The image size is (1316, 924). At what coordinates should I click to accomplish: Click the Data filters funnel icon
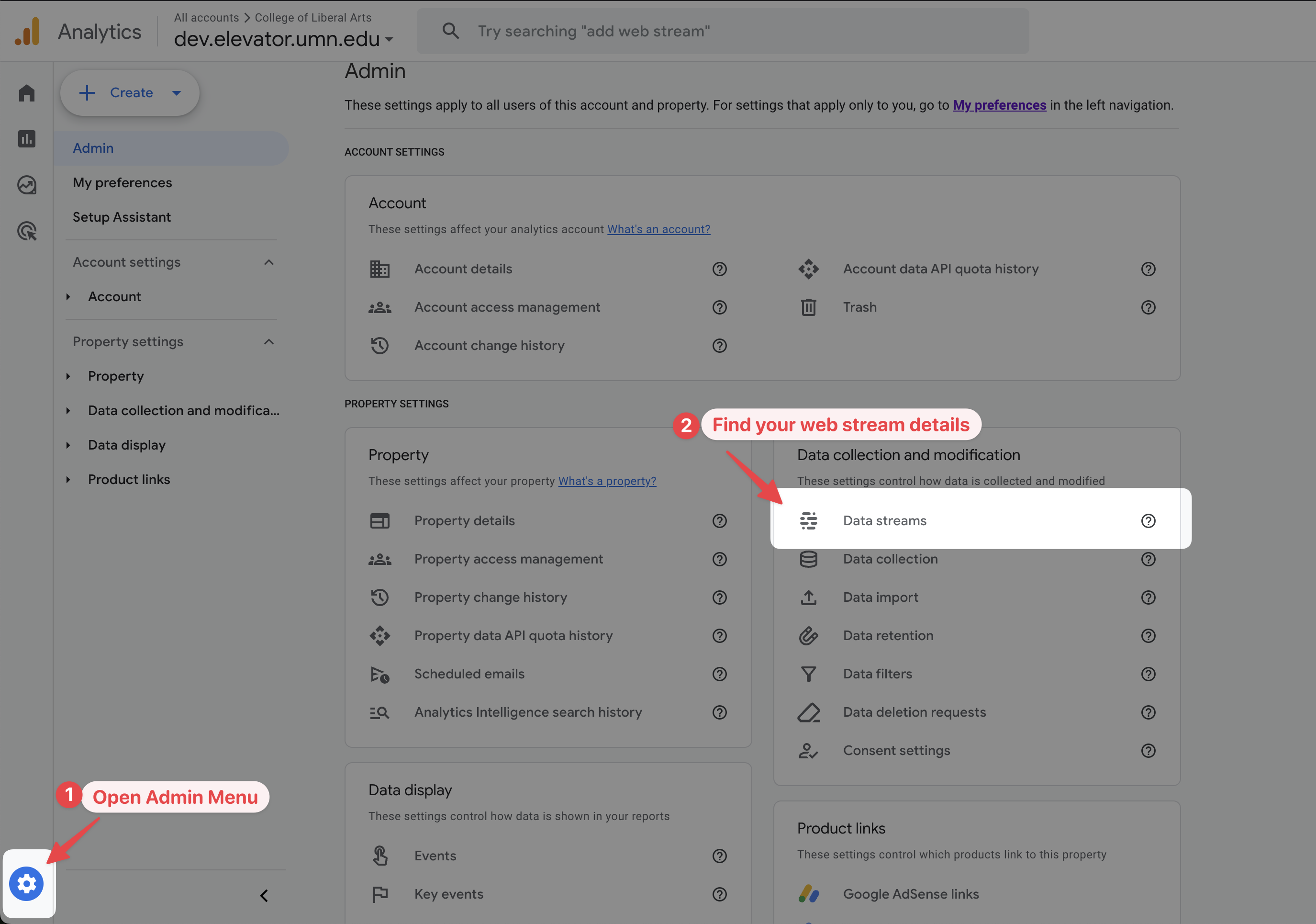click(x=808, y=674)
